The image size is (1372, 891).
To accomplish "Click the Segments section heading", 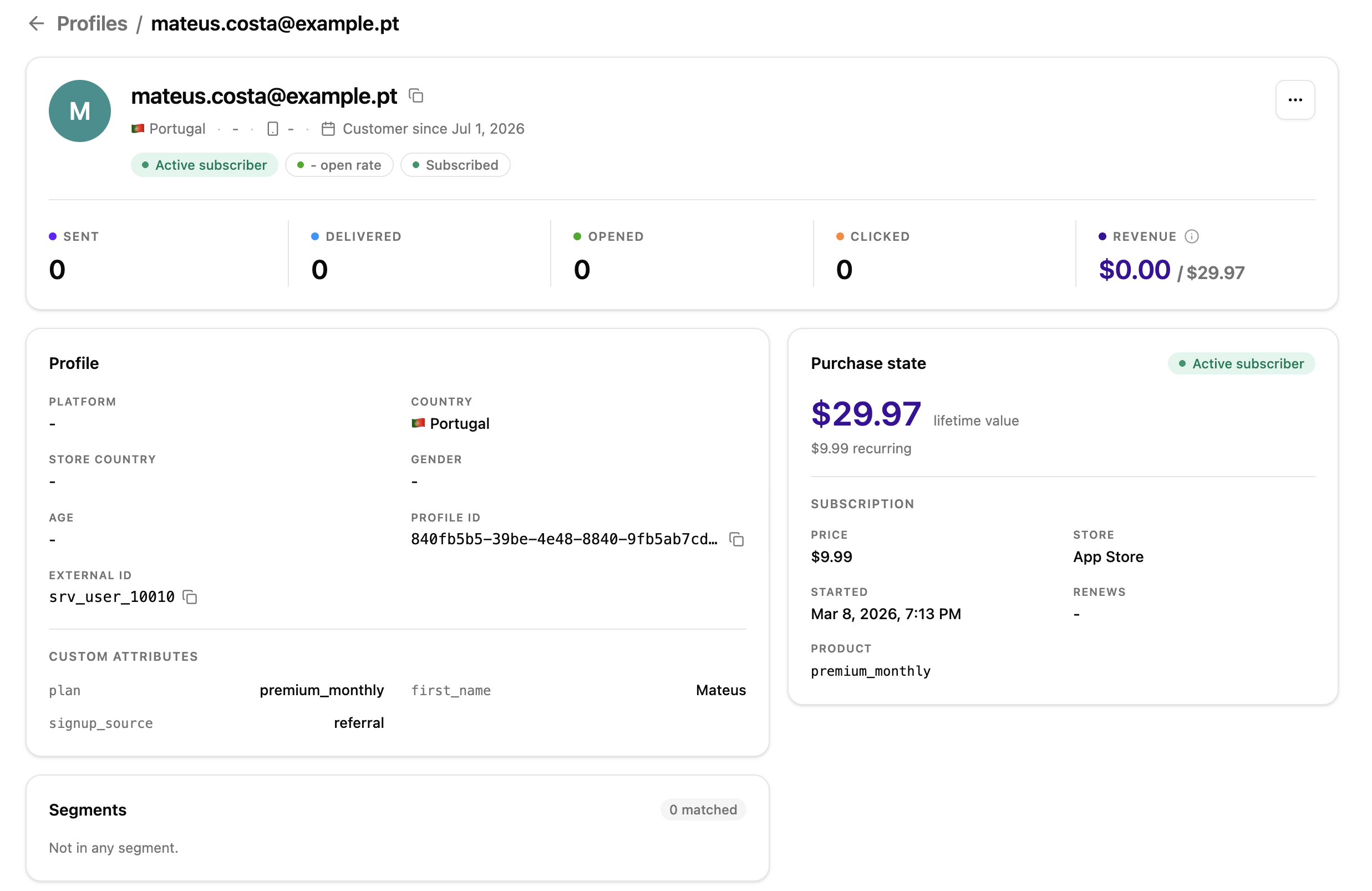I will coord(88,809).
